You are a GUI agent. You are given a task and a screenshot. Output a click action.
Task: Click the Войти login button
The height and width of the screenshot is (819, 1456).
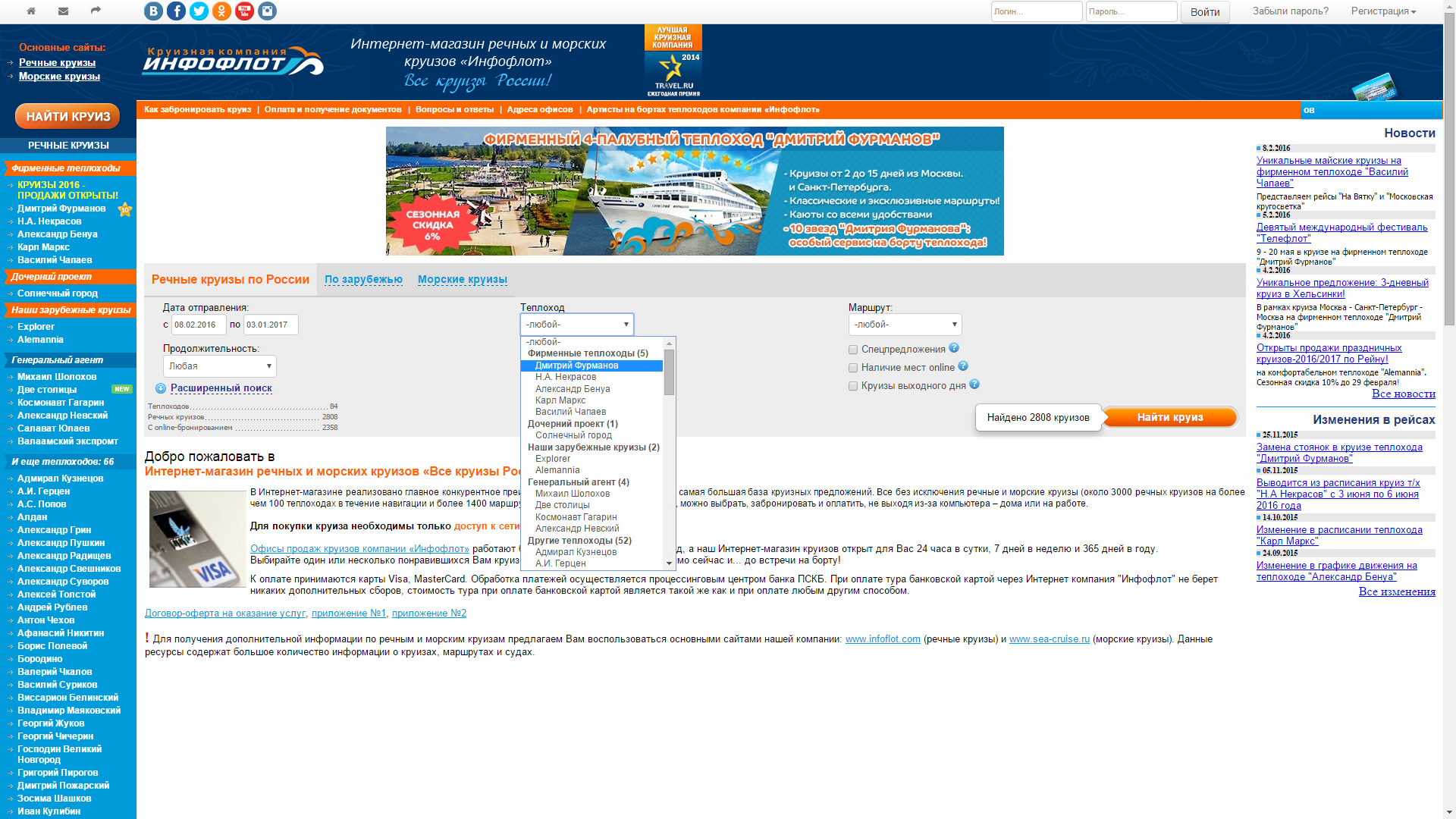1205,12
